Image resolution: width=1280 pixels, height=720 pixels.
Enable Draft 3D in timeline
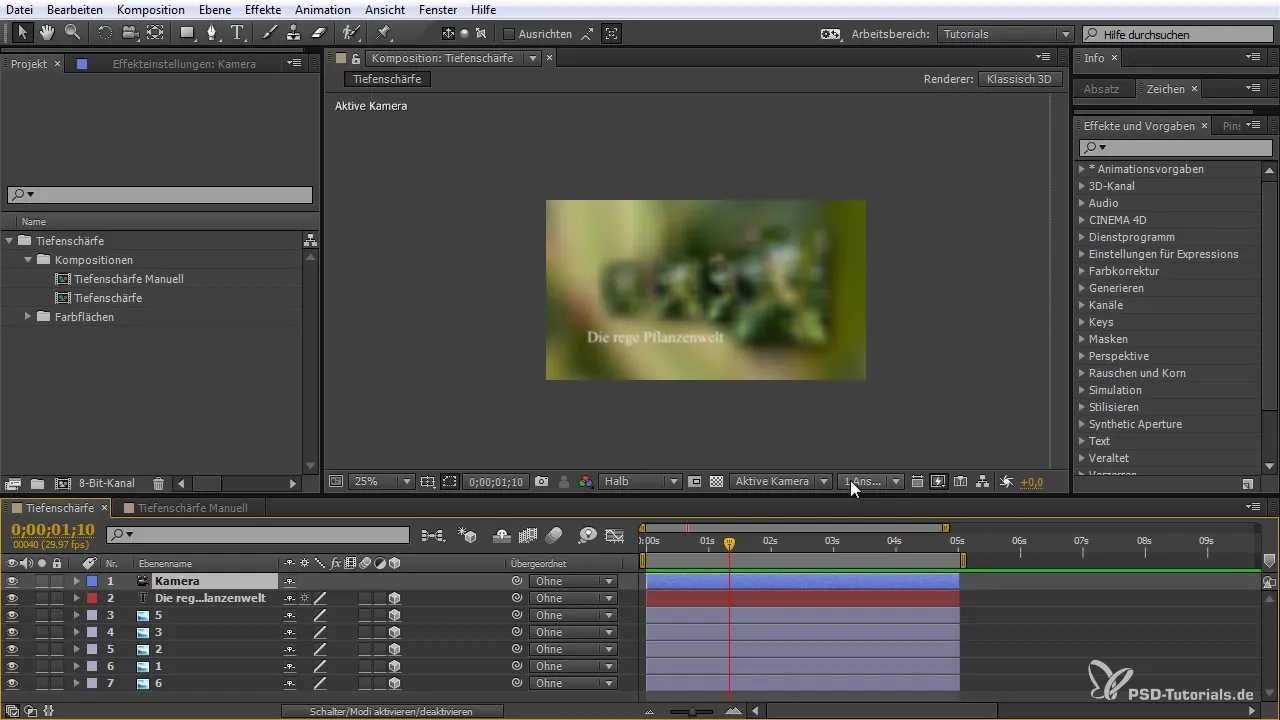[x=467, y=536]
